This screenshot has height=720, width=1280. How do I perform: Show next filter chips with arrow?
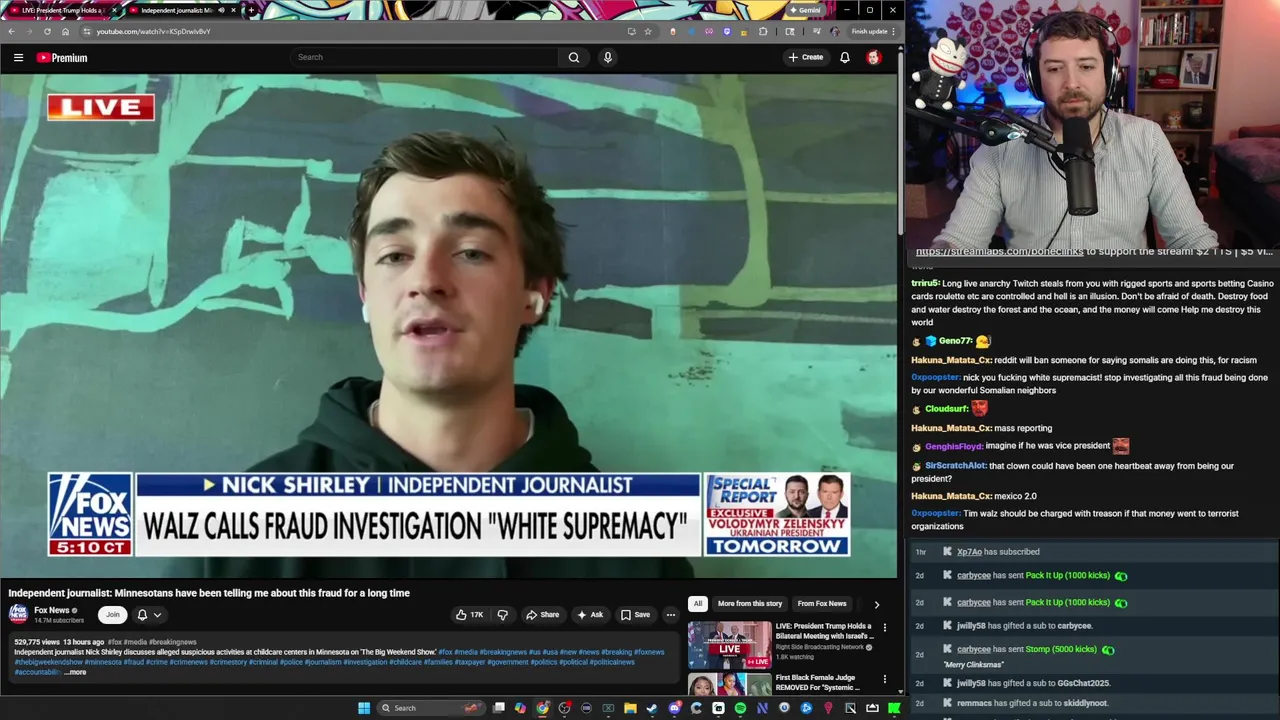pos(877,604)
